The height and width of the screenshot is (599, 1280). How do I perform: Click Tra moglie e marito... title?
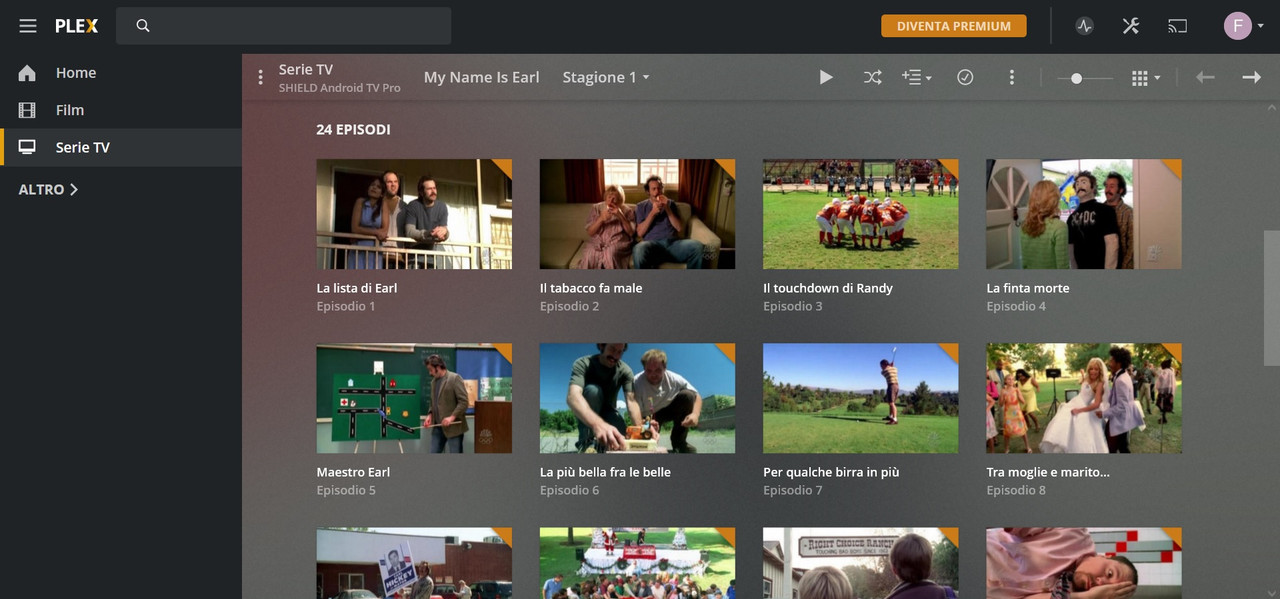[1048, 472]
